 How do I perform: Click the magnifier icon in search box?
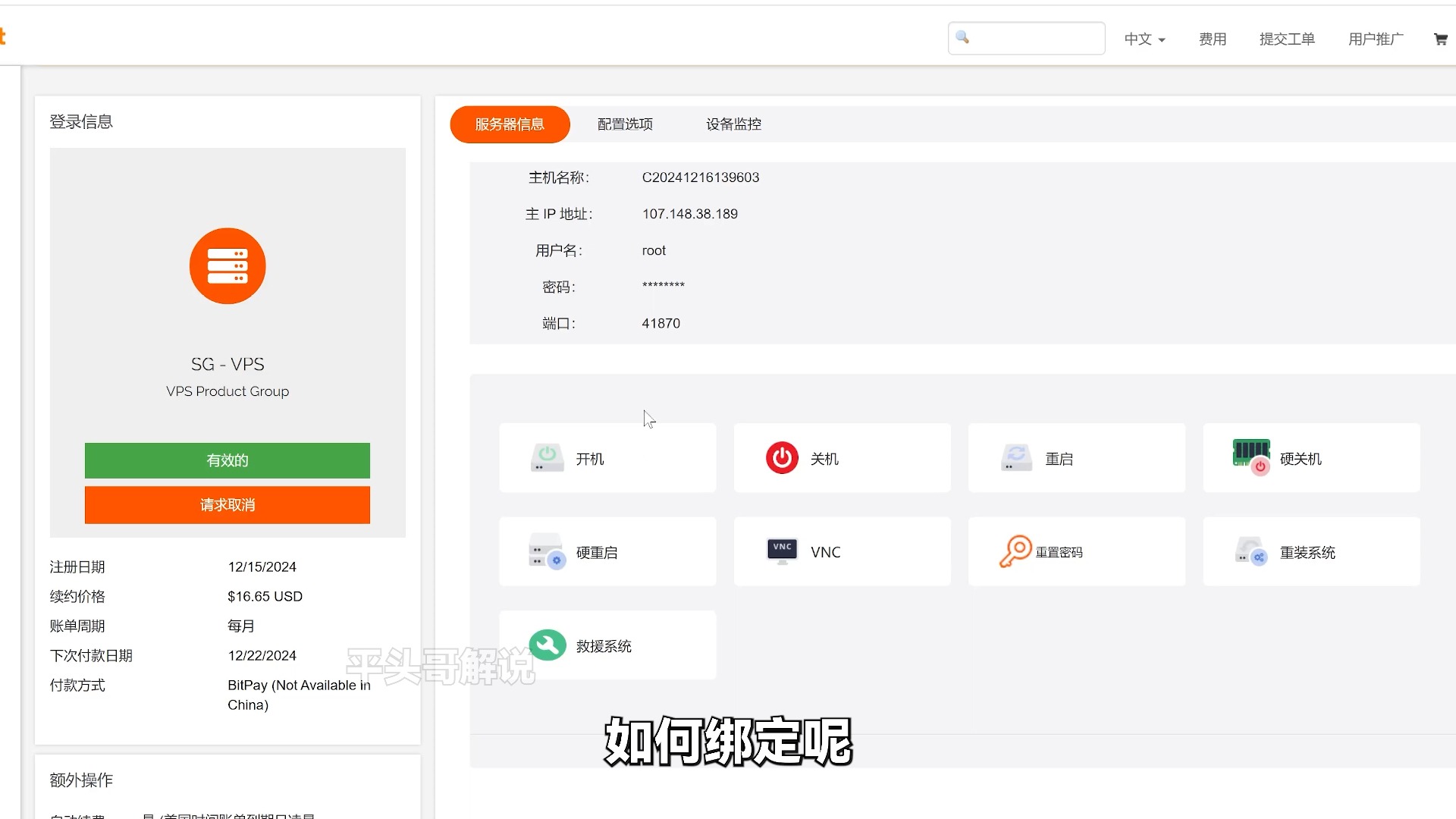[x=962, y=37]
